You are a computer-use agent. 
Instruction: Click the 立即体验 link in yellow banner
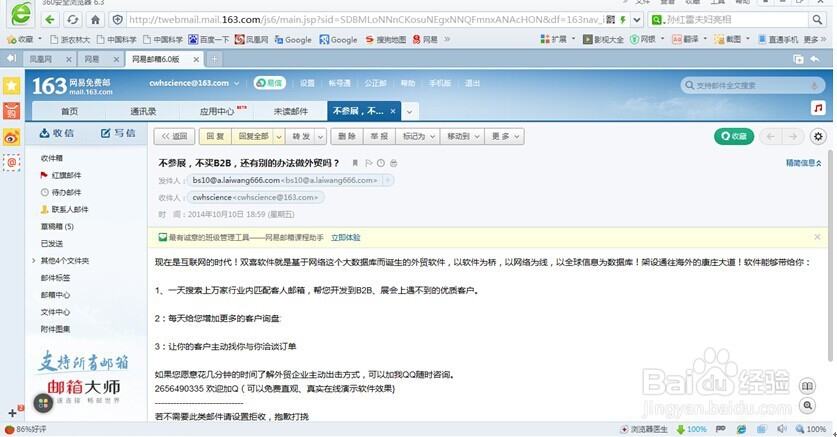pos(345,237)
